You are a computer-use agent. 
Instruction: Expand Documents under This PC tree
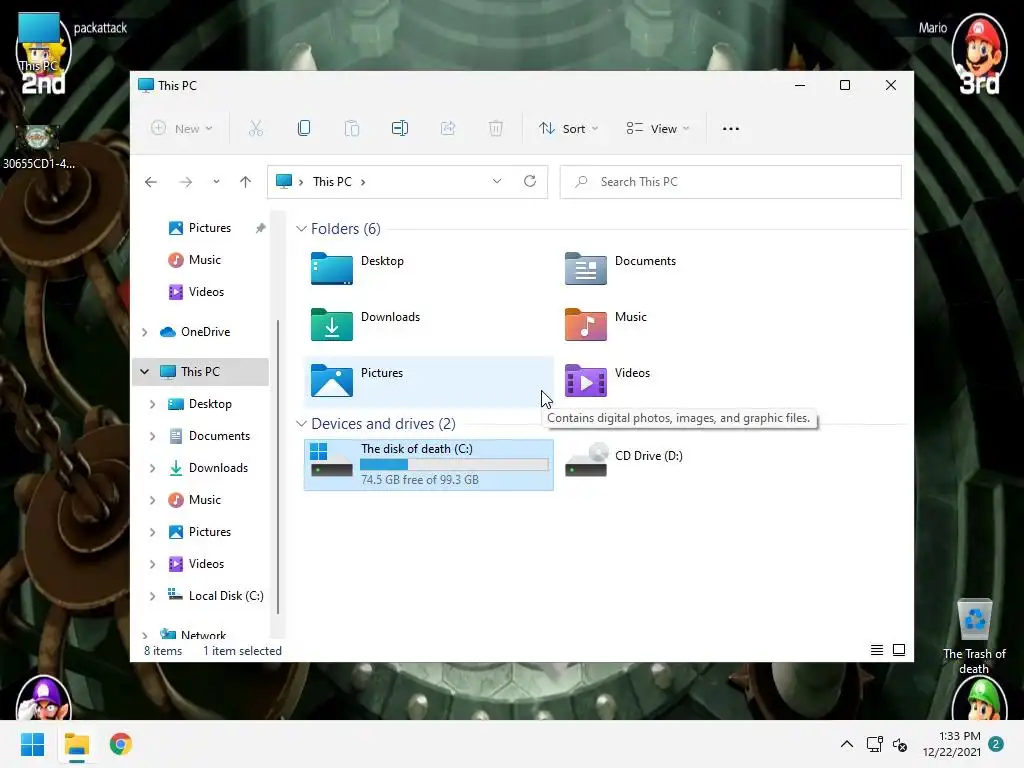[x=153, y=436]
